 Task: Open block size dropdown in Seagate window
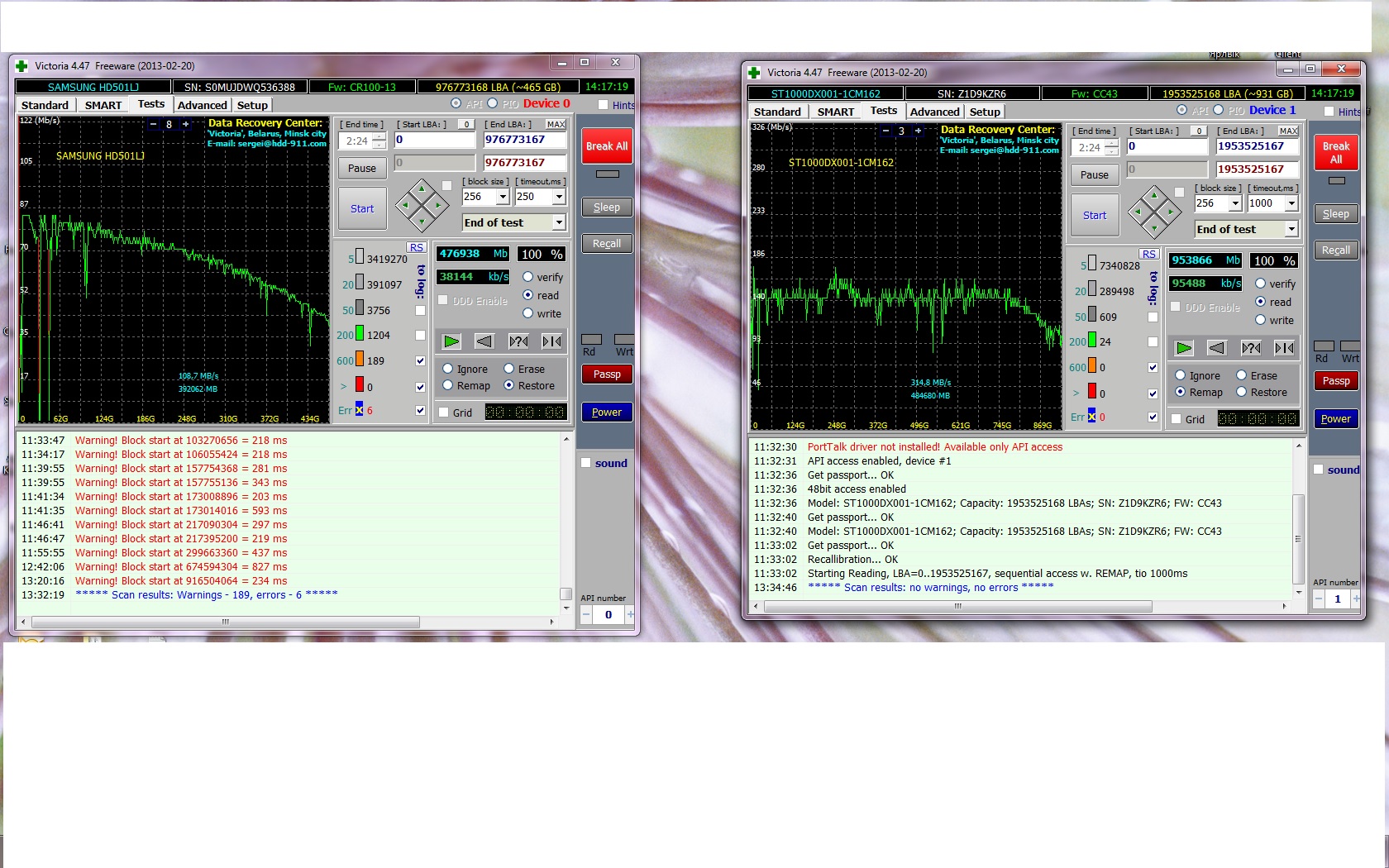coord(1235,203)
